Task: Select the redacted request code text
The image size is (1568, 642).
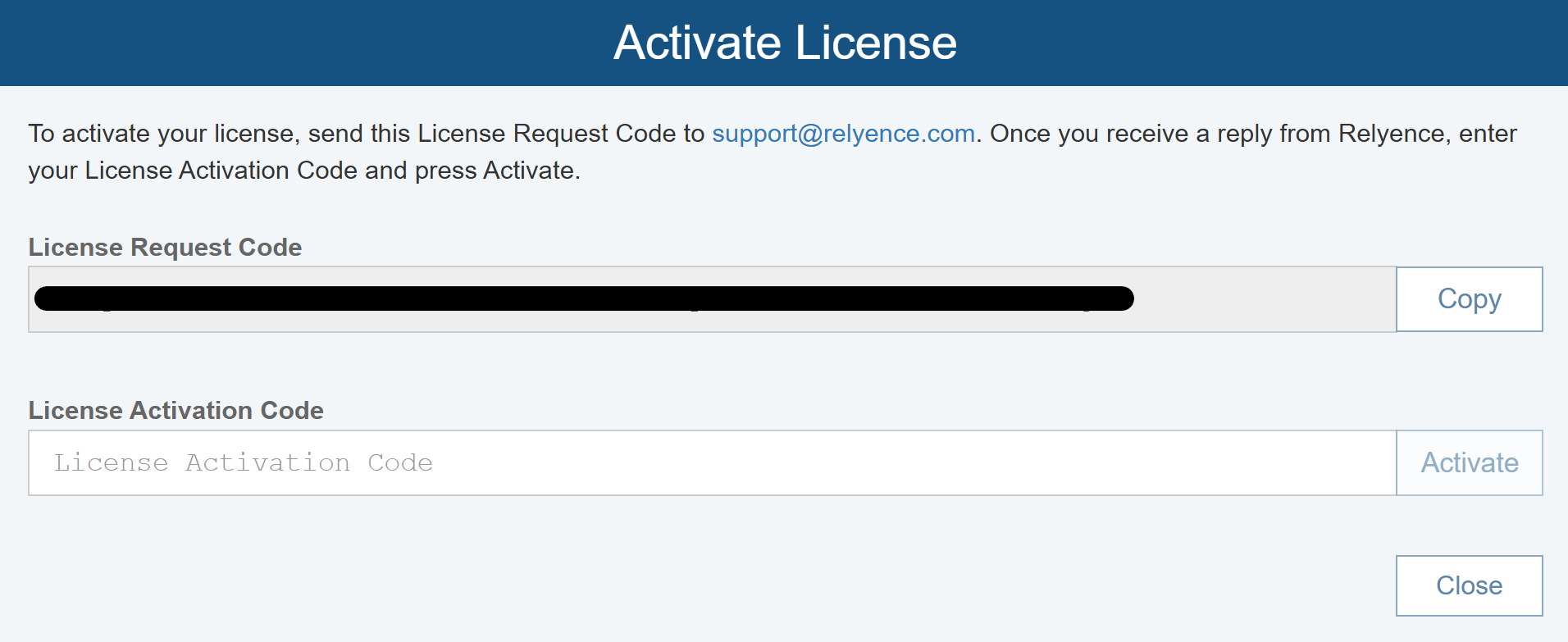Action: coord(584,298)
